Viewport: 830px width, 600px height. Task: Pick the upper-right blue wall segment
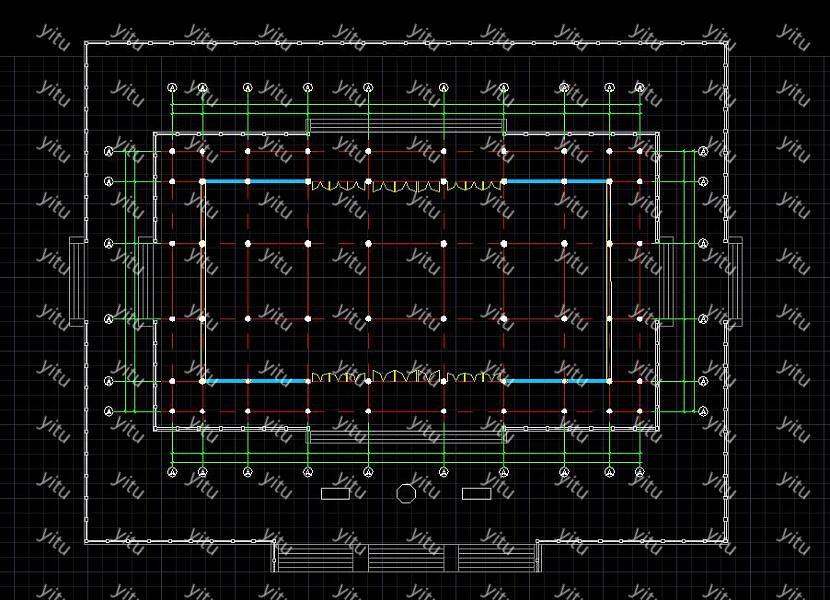pos(556,182)
